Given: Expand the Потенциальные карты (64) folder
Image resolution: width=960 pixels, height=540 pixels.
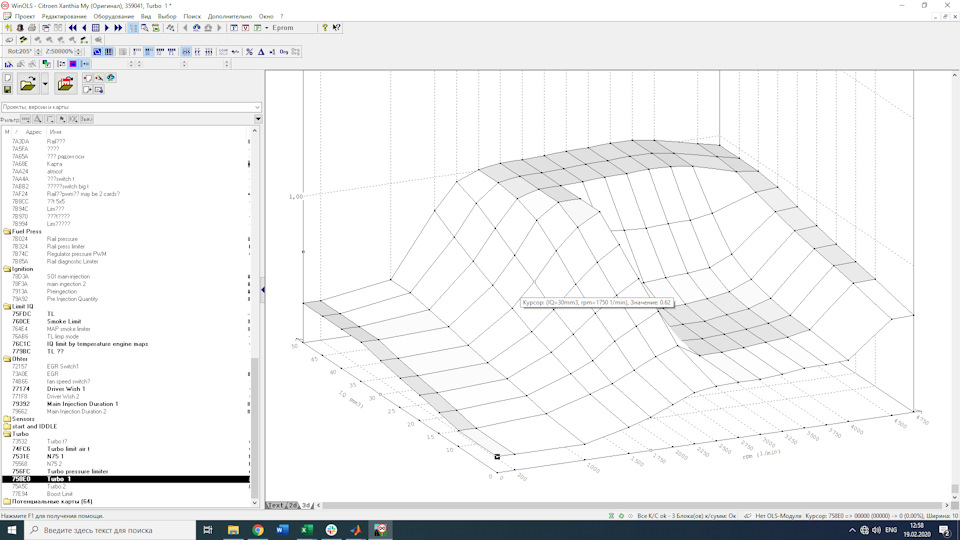Looking at the screenshot, I should tap(48, 501).
